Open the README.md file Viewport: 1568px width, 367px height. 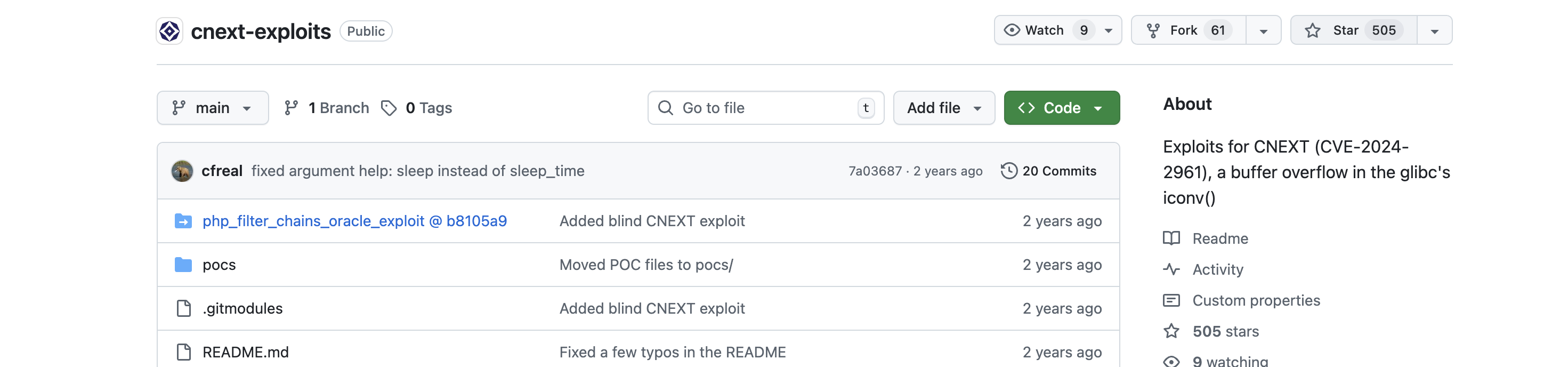point(245,353)
